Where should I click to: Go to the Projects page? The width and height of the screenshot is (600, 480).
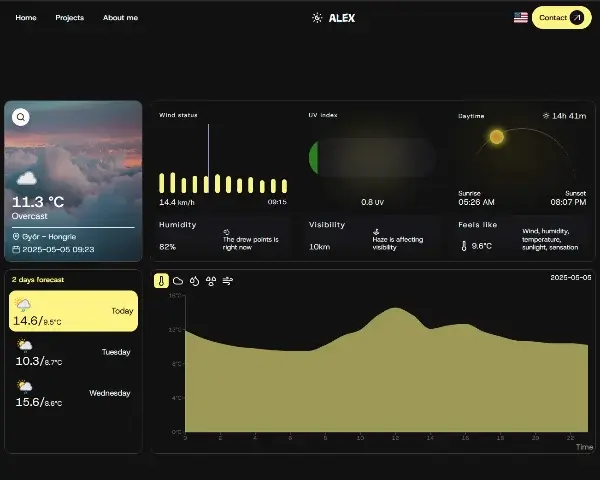[x=70, y=18]
